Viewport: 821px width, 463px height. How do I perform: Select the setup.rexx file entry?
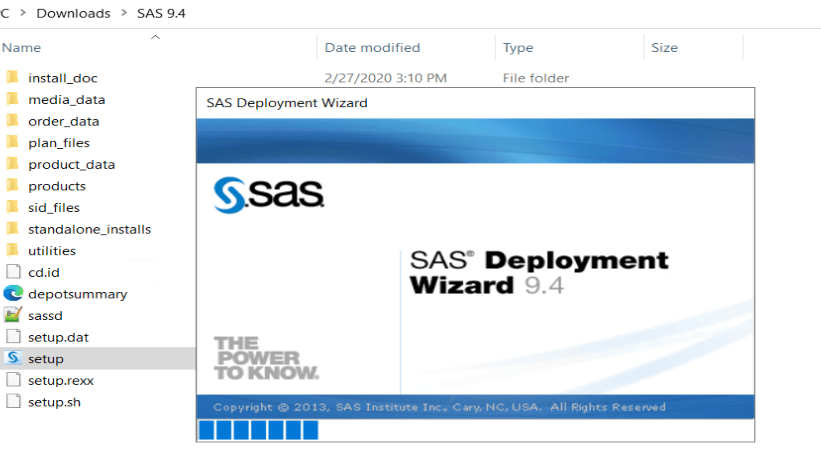[61, 380]
